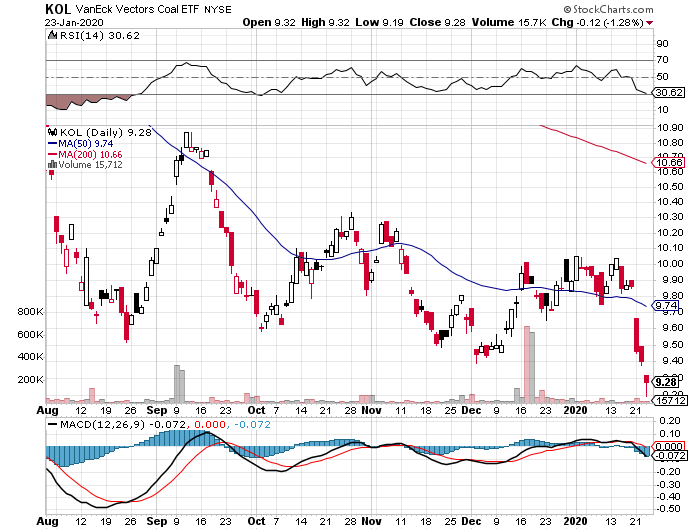Click 'Sep' on the price panel date axis

157,410
